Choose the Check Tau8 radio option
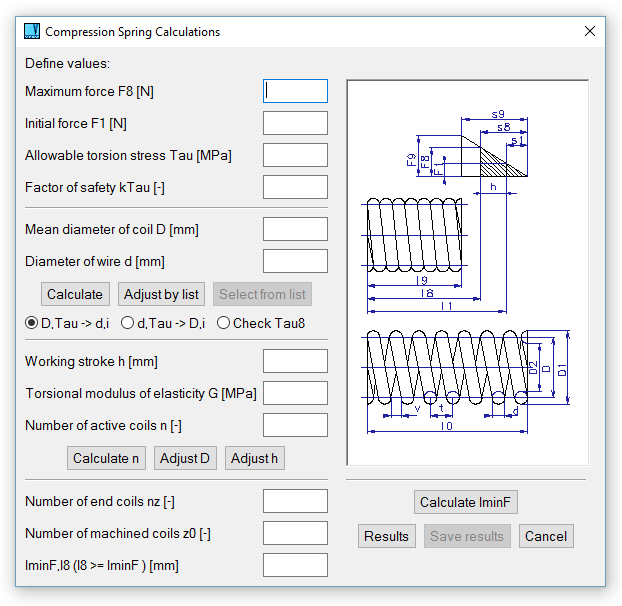This screenshot has width=622, height=606. click(x=223, y=323)
